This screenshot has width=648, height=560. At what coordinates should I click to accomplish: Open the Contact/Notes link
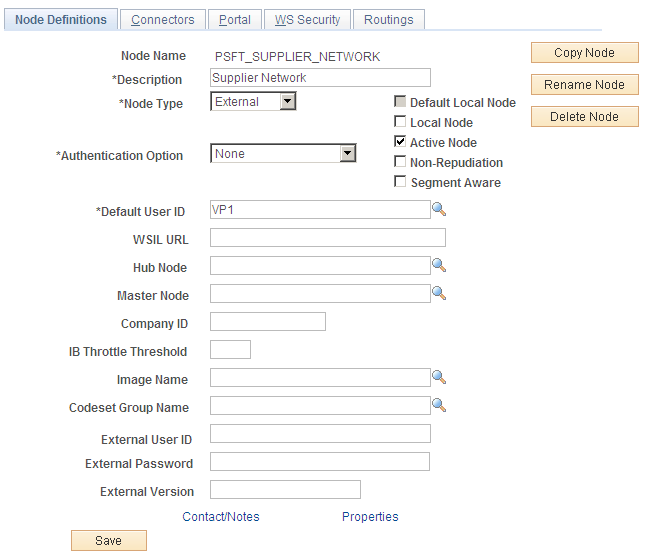coord(221,517)
